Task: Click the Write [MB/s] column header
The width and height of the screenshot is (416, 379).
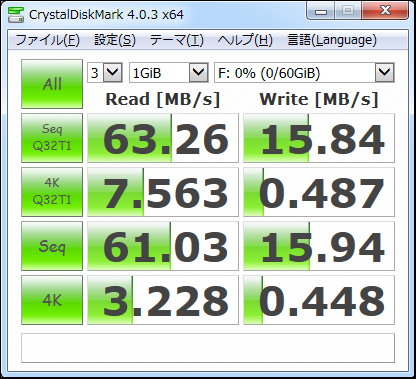Action: tap(319, 99)
